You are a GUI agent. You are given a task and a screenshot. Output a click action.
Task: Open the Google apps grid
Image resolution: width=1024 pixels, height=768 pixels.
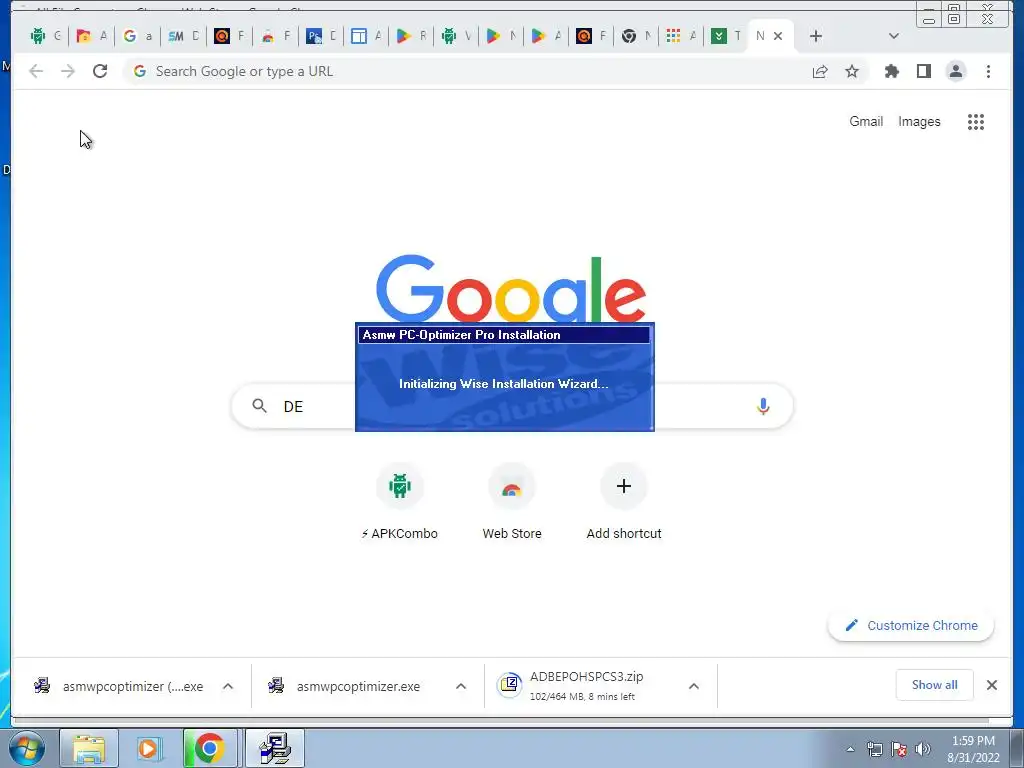point(976,121)
